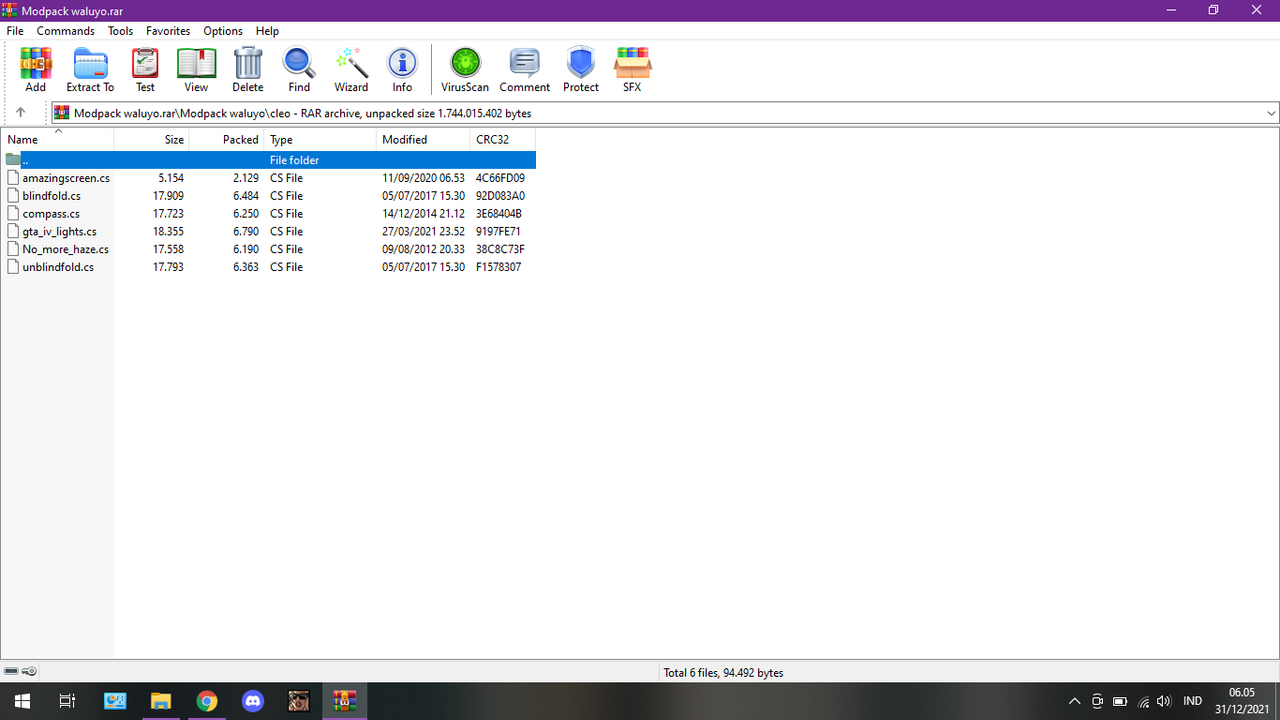Click the Add archive toolbar icon
The height and width of the screenshot is (720, 1280).
[35, 70]
